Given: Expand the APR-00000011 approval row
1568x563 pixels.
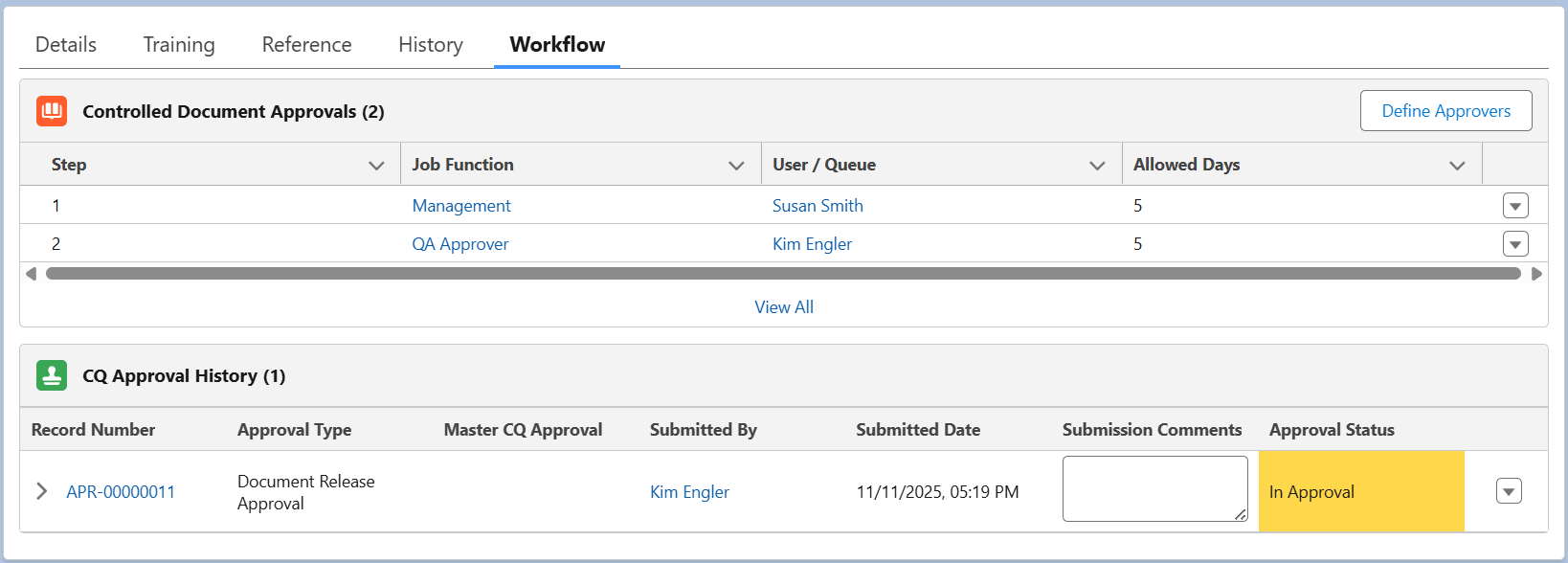Looking at the screenshot, I should pos(41,491).
